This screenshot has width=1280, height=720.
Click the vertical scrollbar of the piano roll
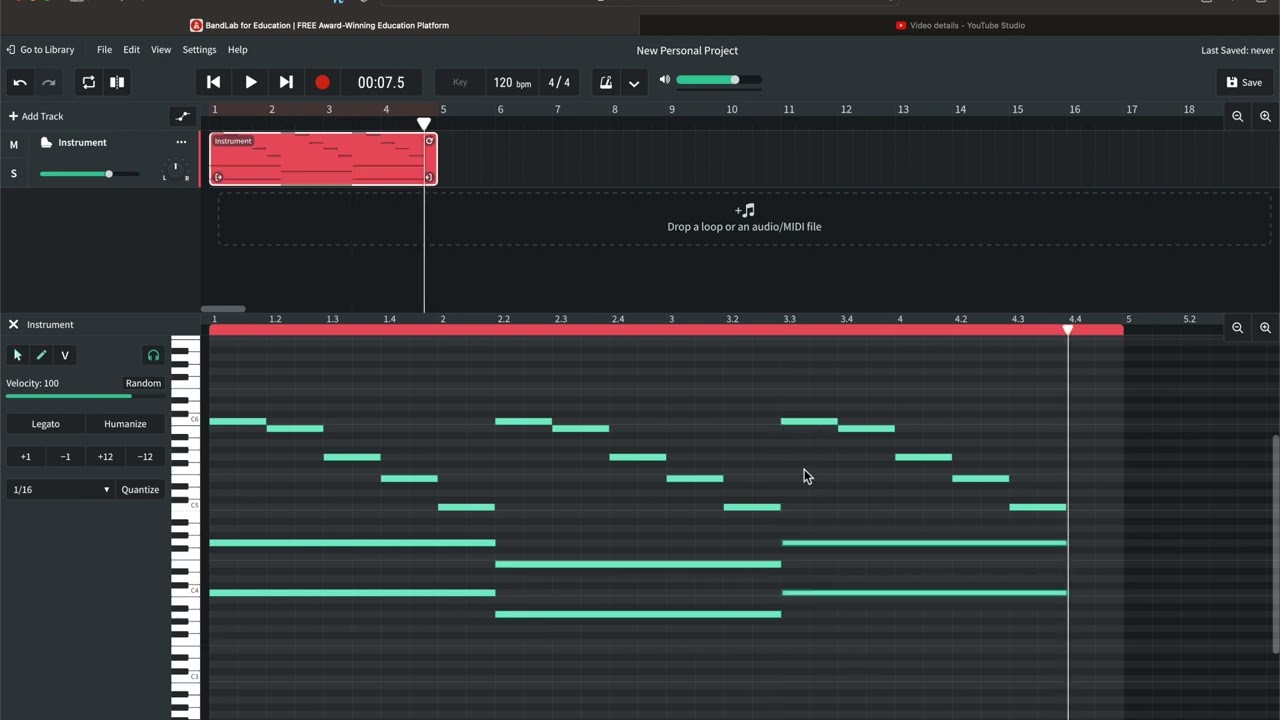tap(1275, 545)
